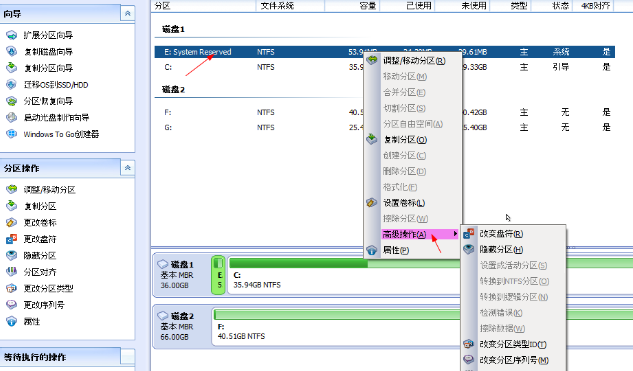633x371 pixels.
Task: Click the 磁盘1 group heading in the list
Action: tap(173, 29)
